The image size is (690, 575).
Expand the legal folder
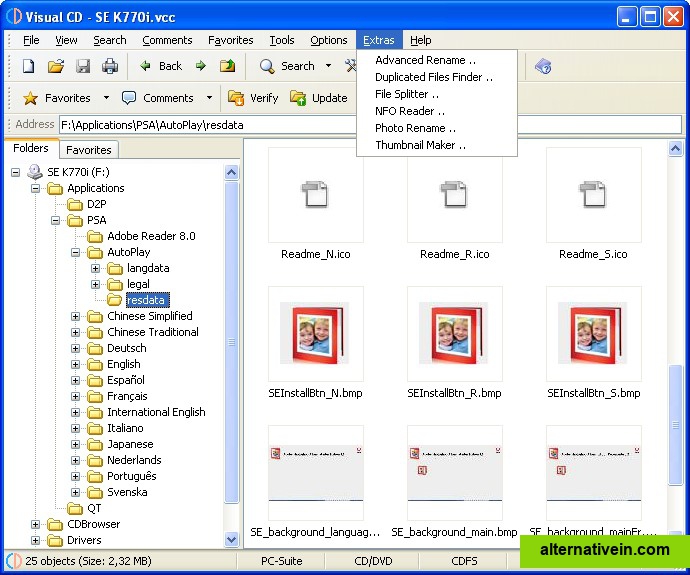click(95, 284)
